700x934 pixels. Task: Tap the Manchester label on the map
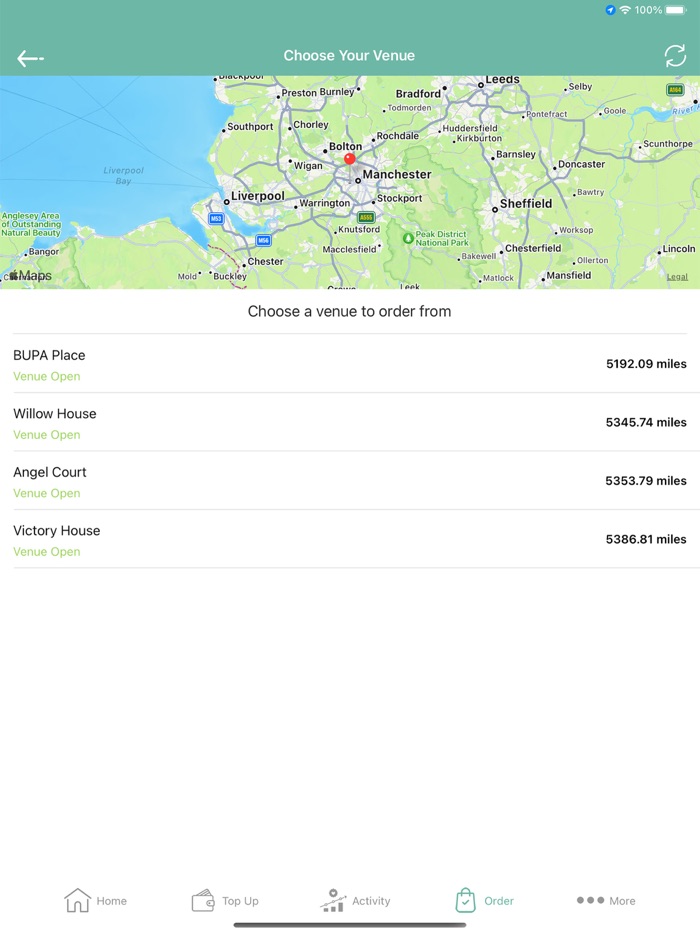pyautogui.click(x=397, y=175)
